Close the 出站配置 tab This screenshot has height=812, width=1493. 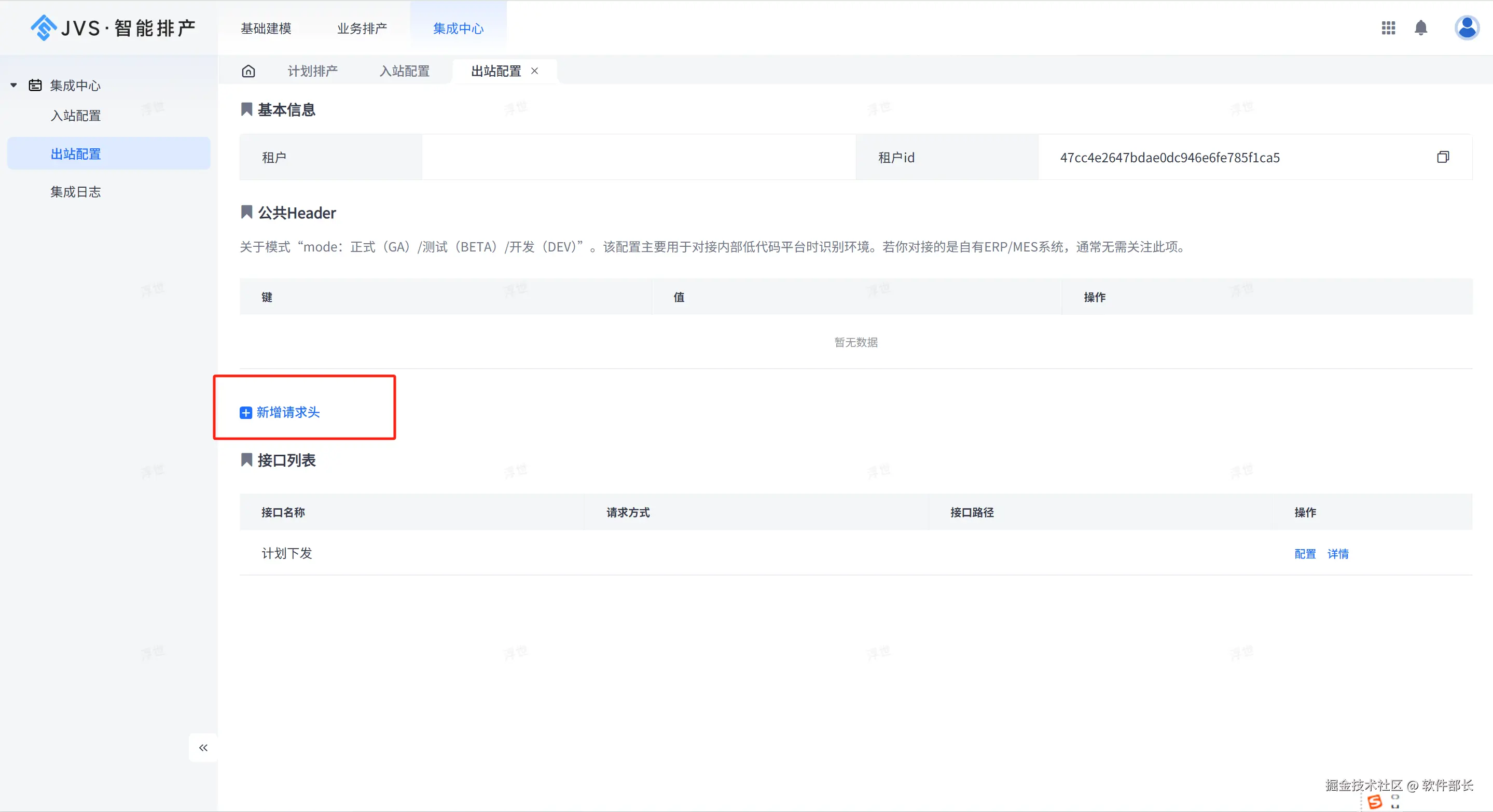535,71
